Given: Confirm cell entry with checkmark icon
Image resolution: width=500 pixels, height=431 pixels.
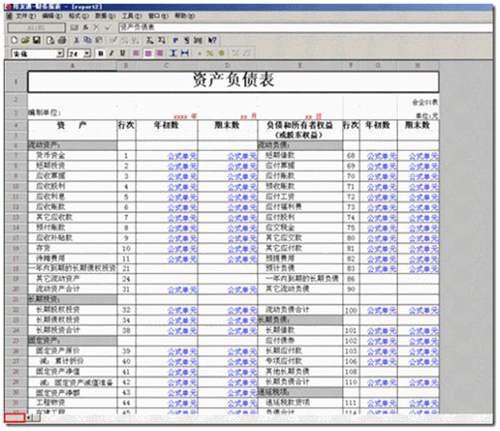Looking at the screenshot, I should 108,28.
